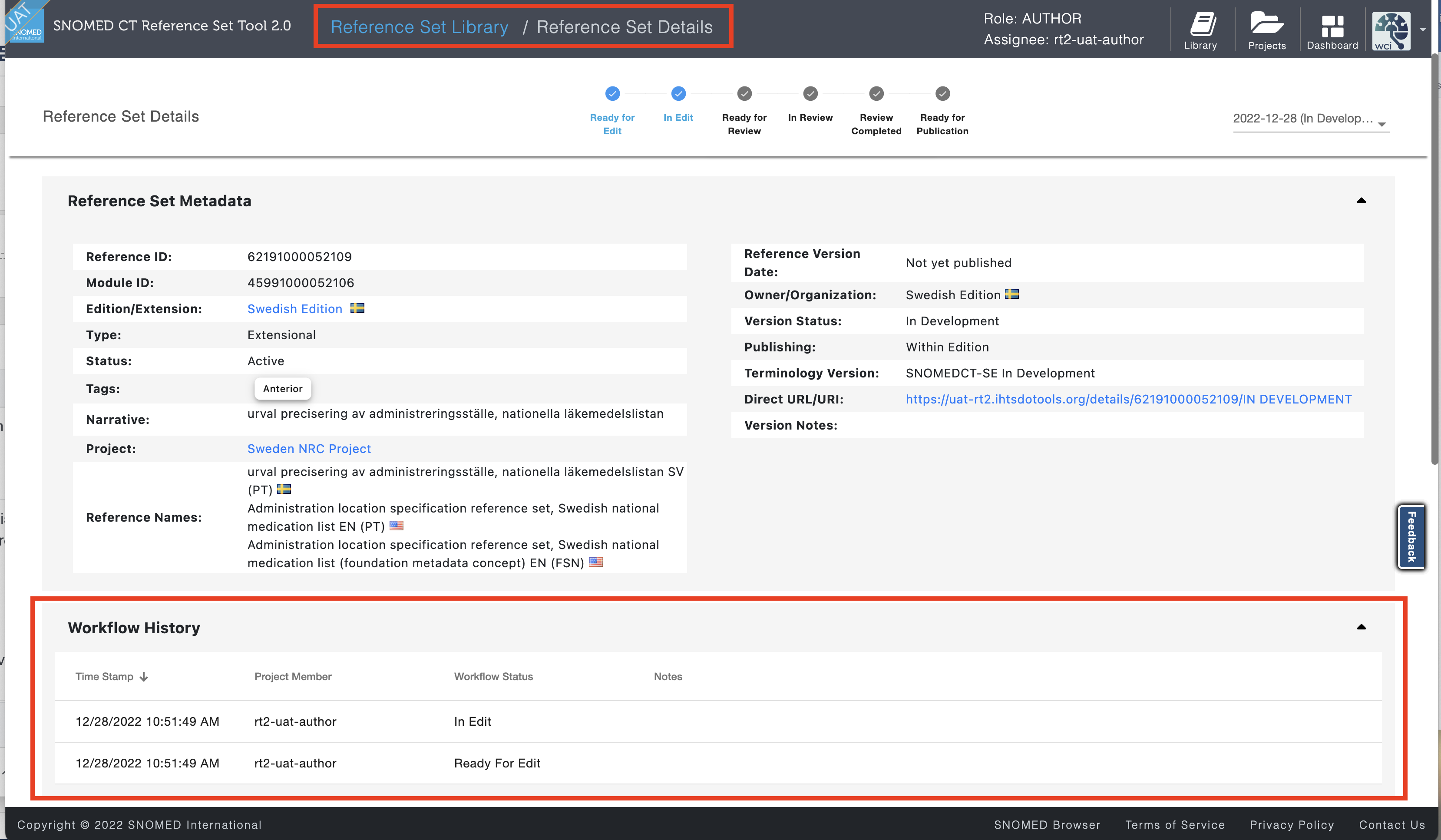Image resolution: width=1441 pixels, height=840 pixels.
Task: Open Contact Us footer link
Action: pos(1392,824)
